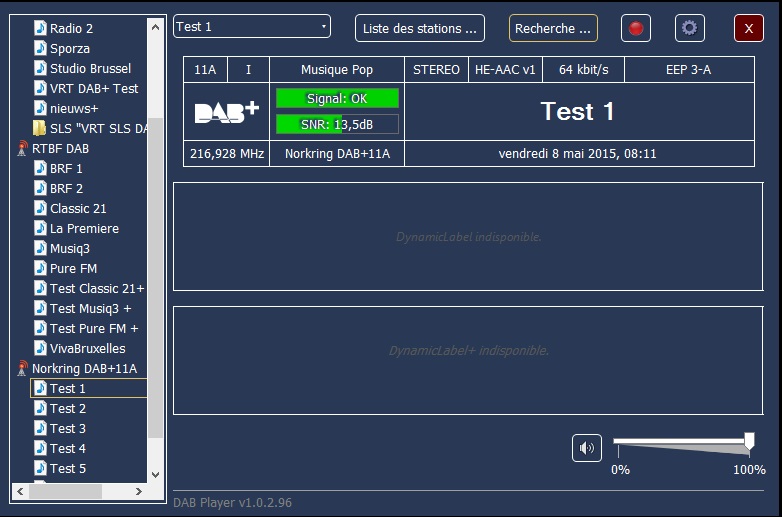Screen dimensions: 782x517
Task: Click the HE-AAC v1 codec cell
Action: pyautogui.click(x=505, y=69)
